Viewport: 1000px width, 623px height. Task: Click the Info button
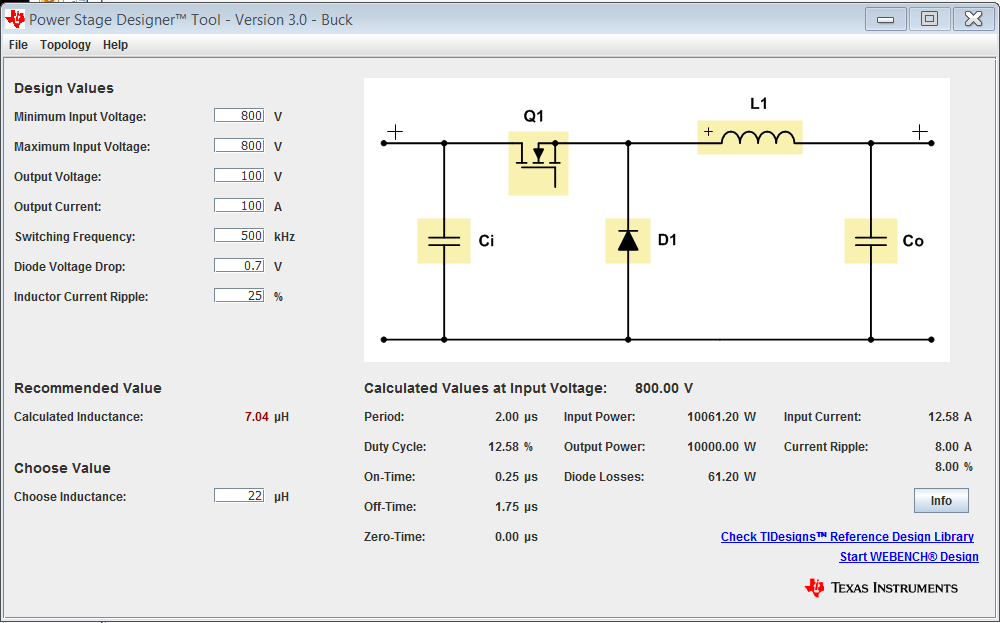click(x=941, y=501)
